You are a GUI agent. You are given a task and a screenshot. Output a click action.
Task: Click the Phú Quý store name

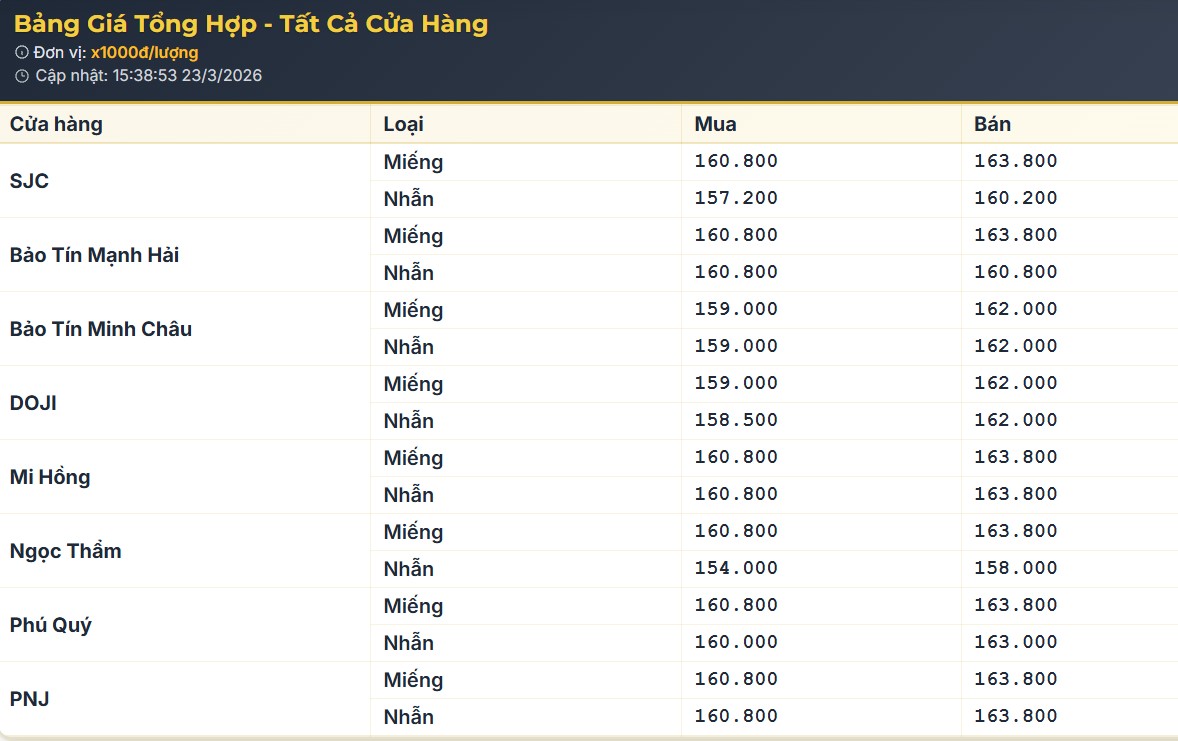(51, 625)
